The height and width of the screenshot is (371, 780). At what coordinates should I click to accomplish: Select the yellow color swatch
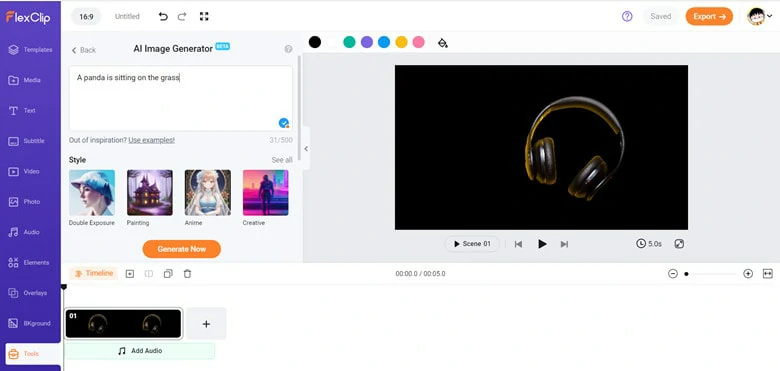[401, 42]
